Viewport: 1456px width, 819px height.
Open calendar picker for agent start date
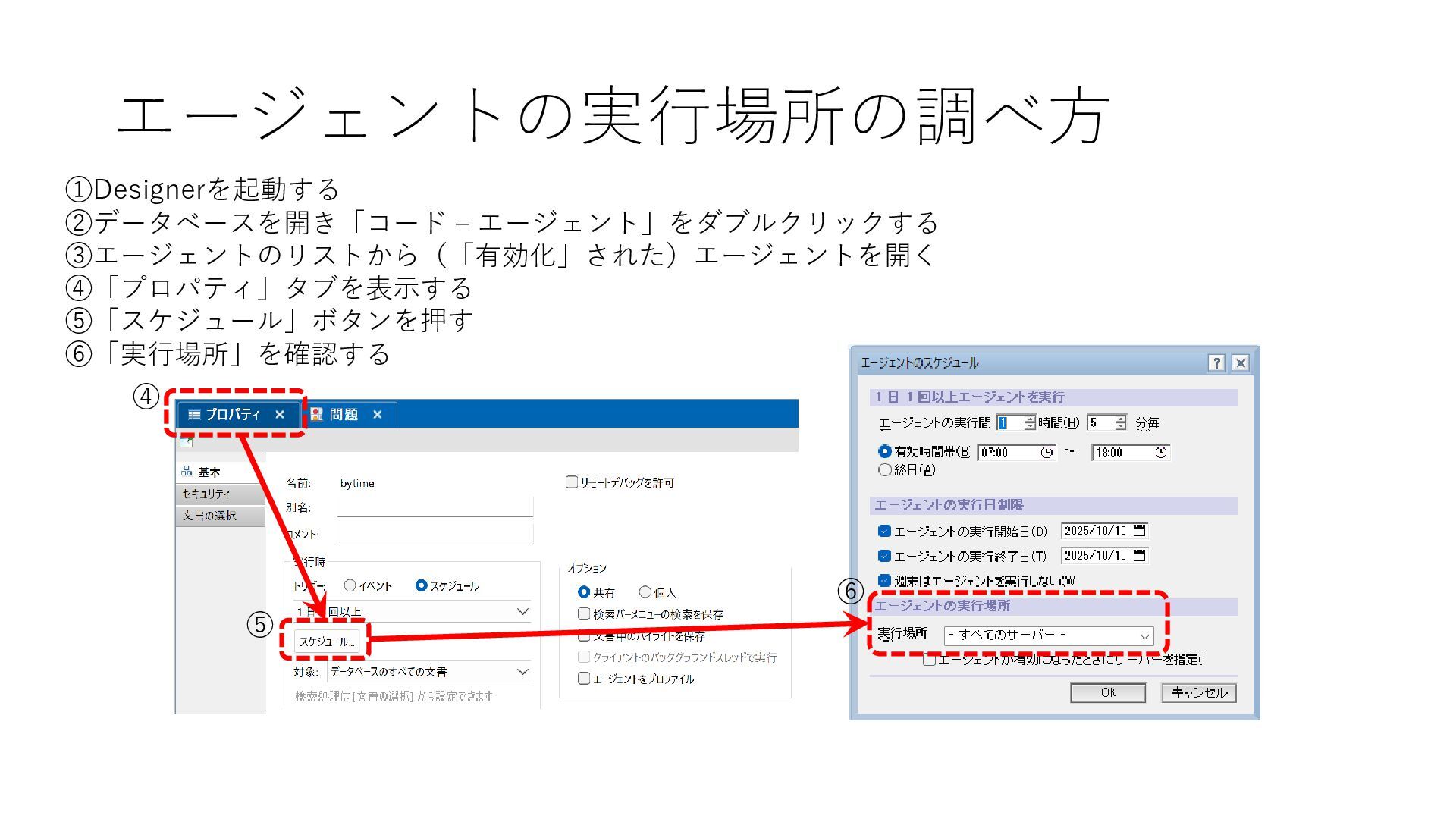click(1139, 531)
